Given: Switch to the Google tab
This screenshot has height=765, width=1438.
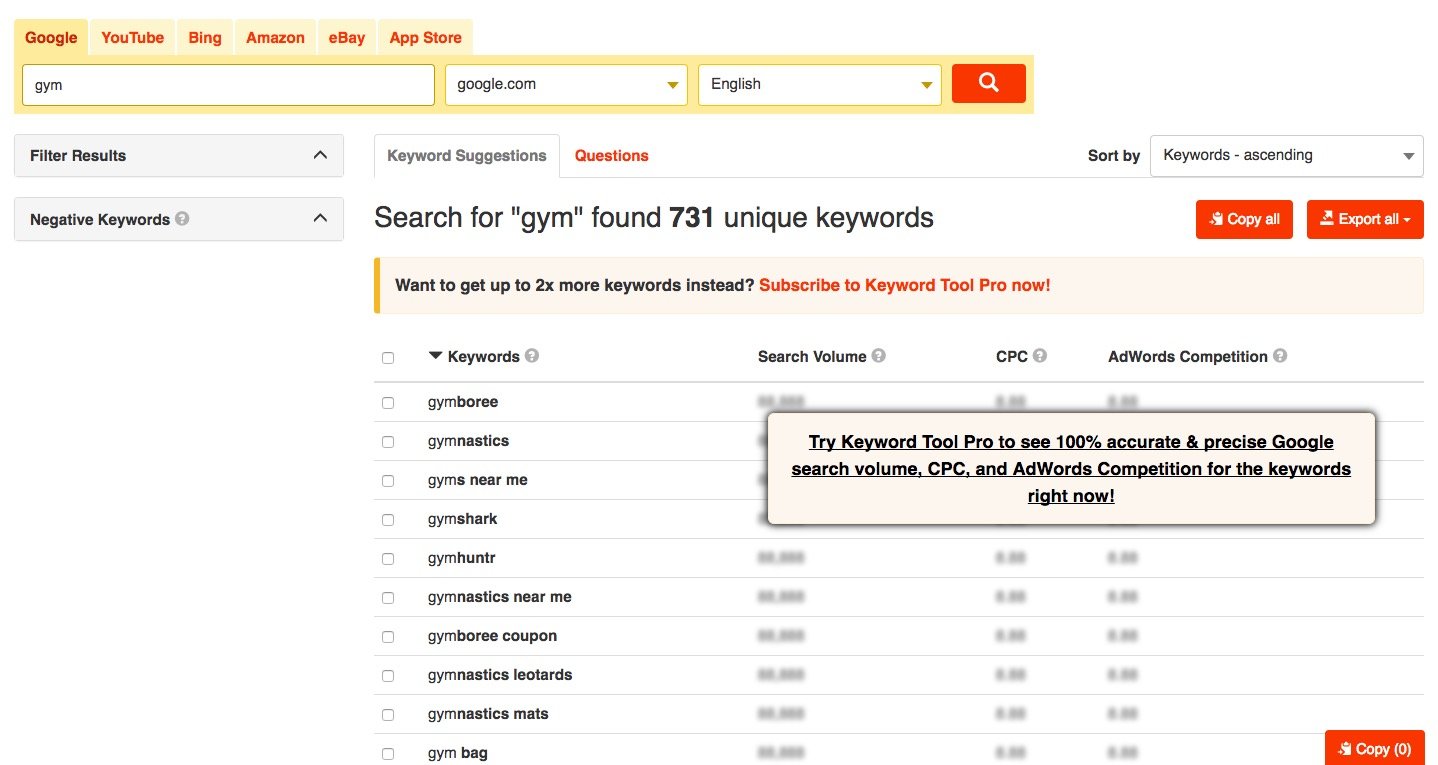Looking at the screenshot, I should click(51, 37).
